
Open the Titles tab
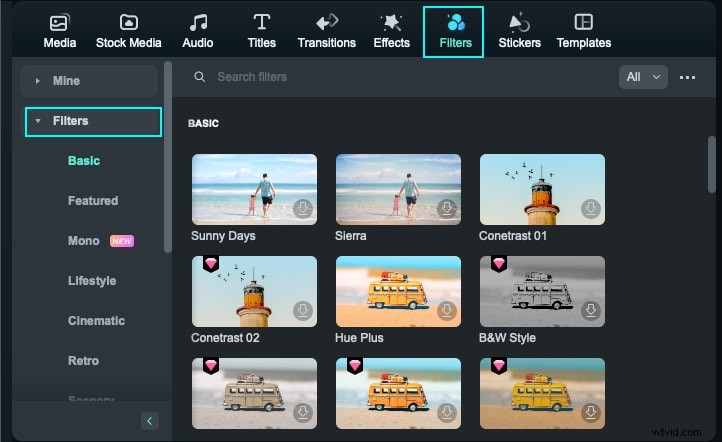pos(261,31)
